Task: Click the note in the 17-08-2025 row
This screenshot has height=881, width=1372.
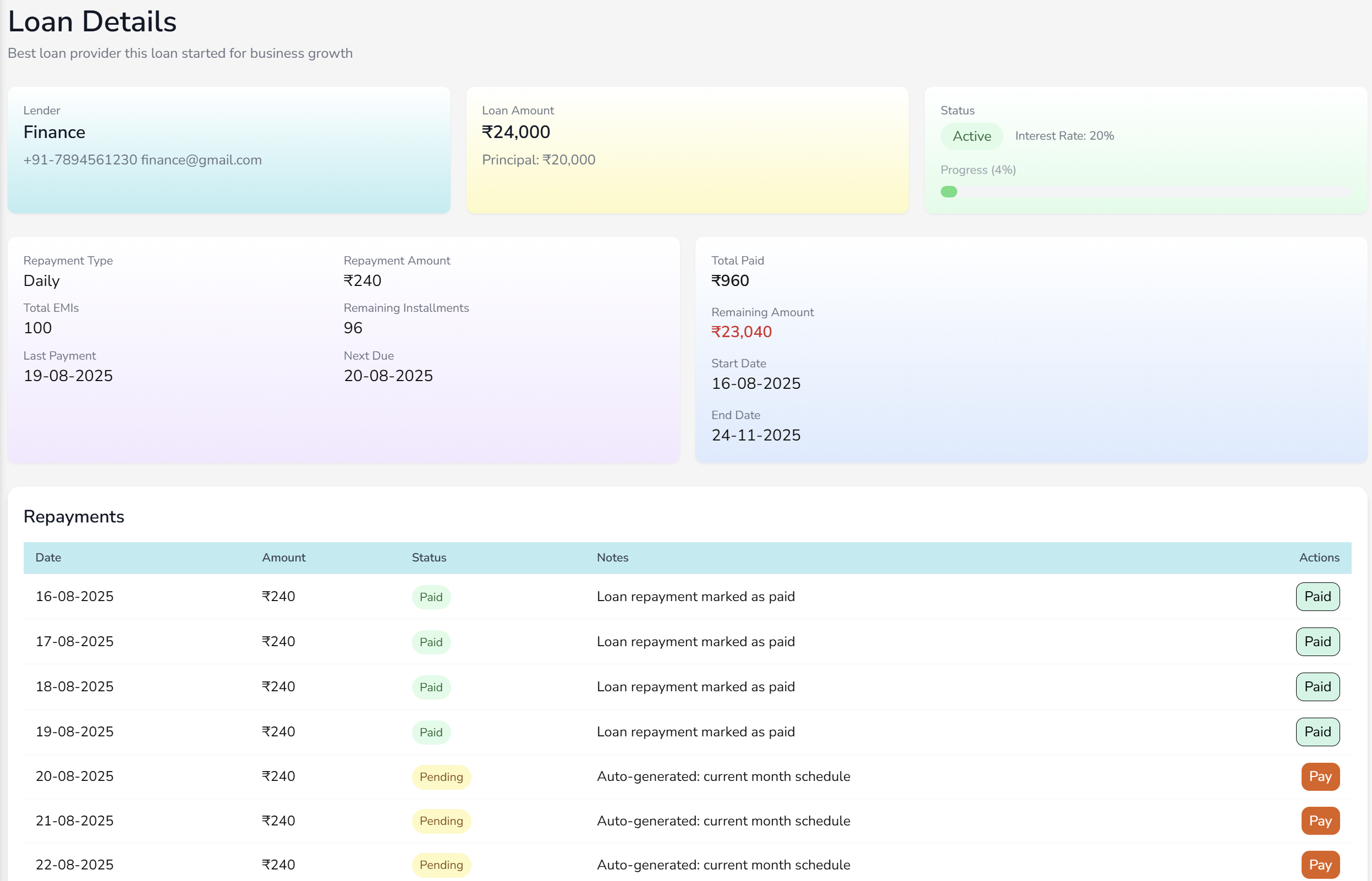Action: [696, 641]
